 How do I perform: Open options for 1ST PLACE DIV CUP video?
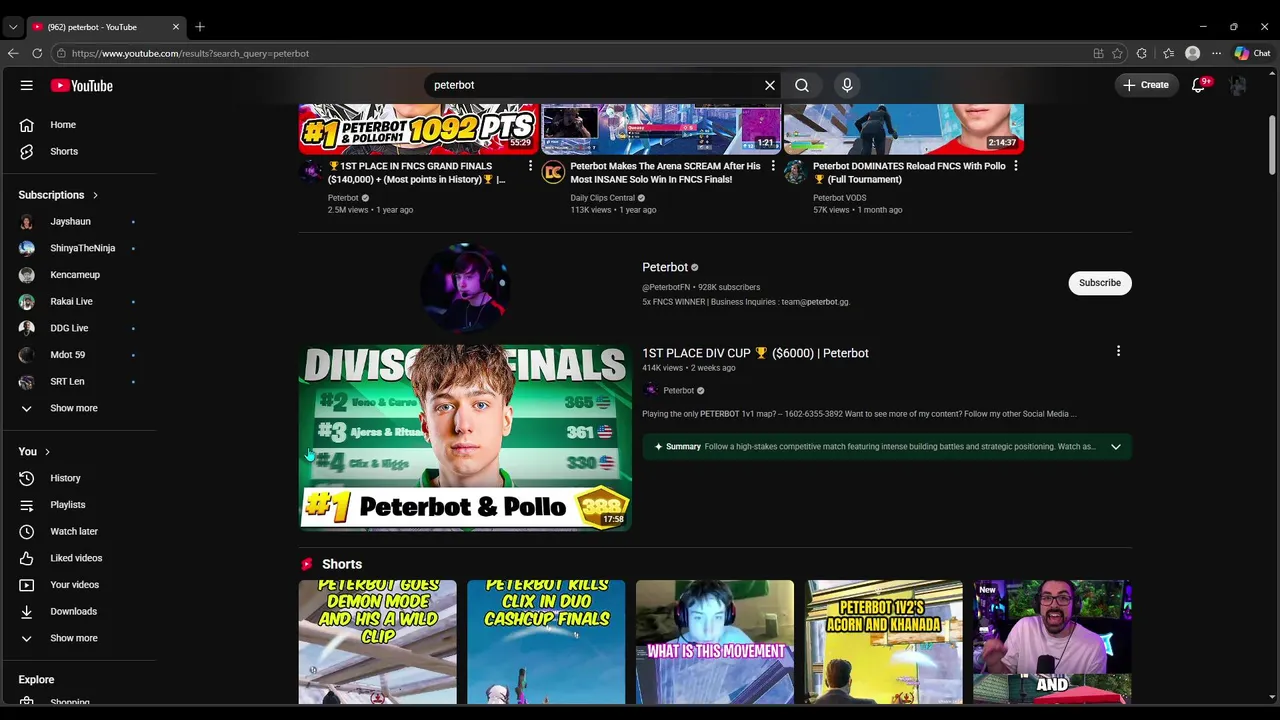1118,351
